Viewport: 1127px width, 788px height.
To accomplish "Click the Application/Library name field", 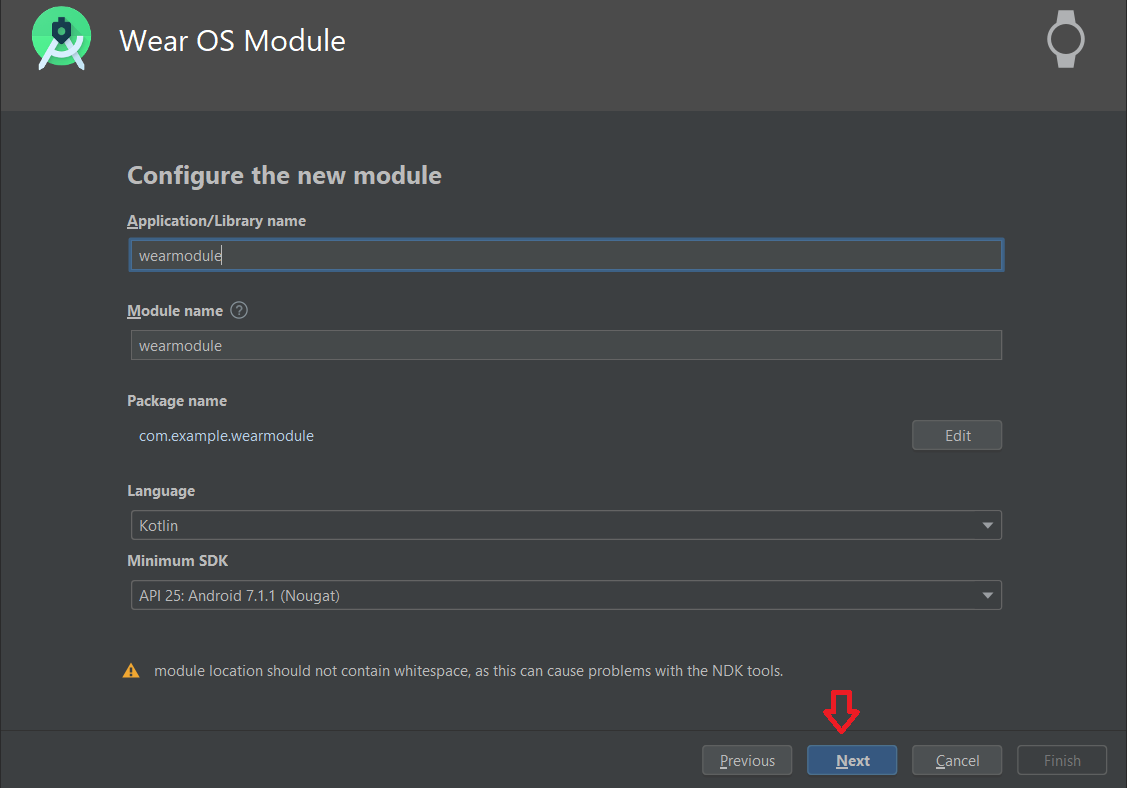I will click(566, 254).
